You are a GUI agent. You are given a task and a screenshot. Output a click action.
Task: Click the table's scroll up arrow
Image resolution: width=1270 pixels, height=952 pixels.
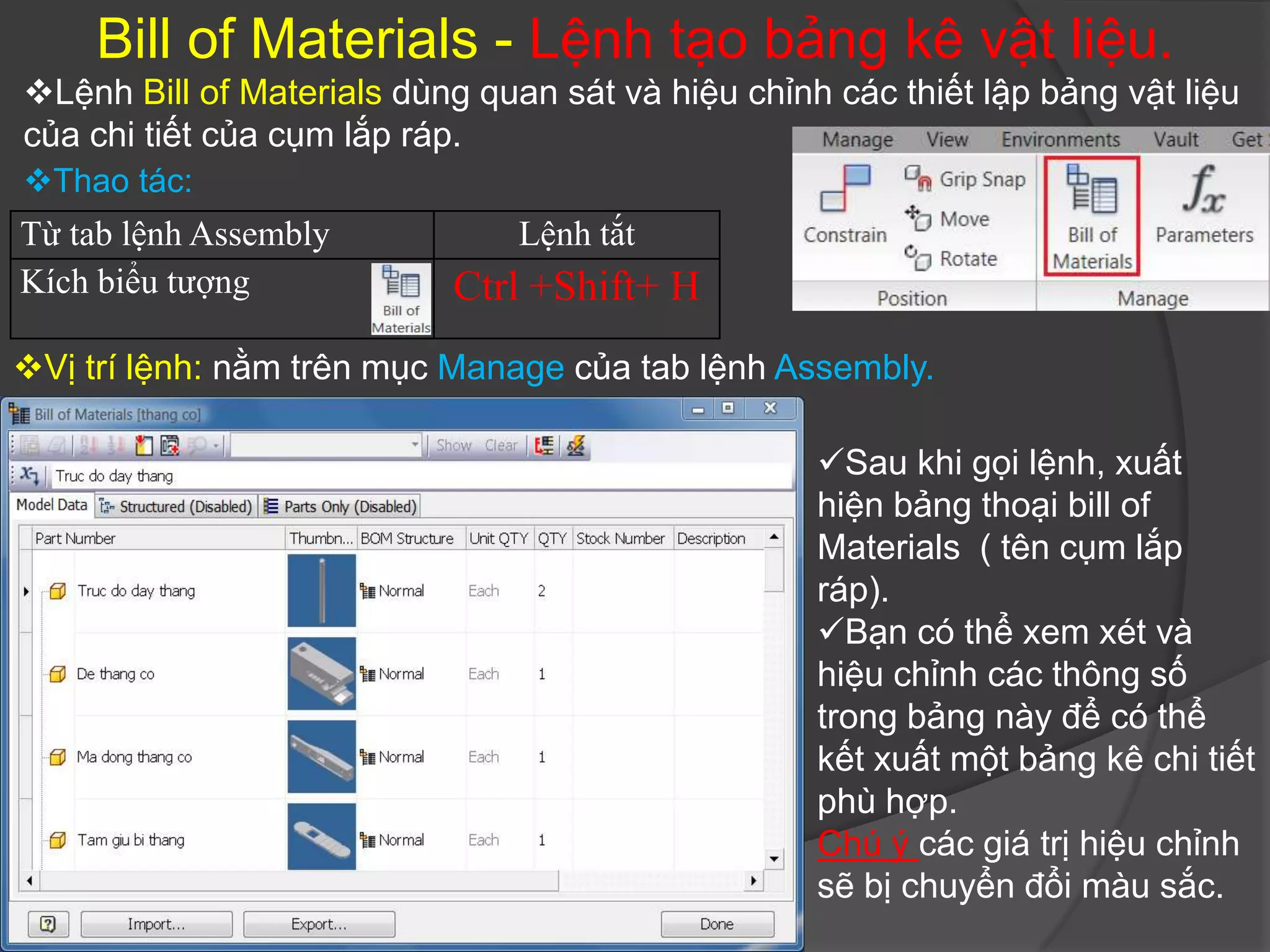pos(774,537)
